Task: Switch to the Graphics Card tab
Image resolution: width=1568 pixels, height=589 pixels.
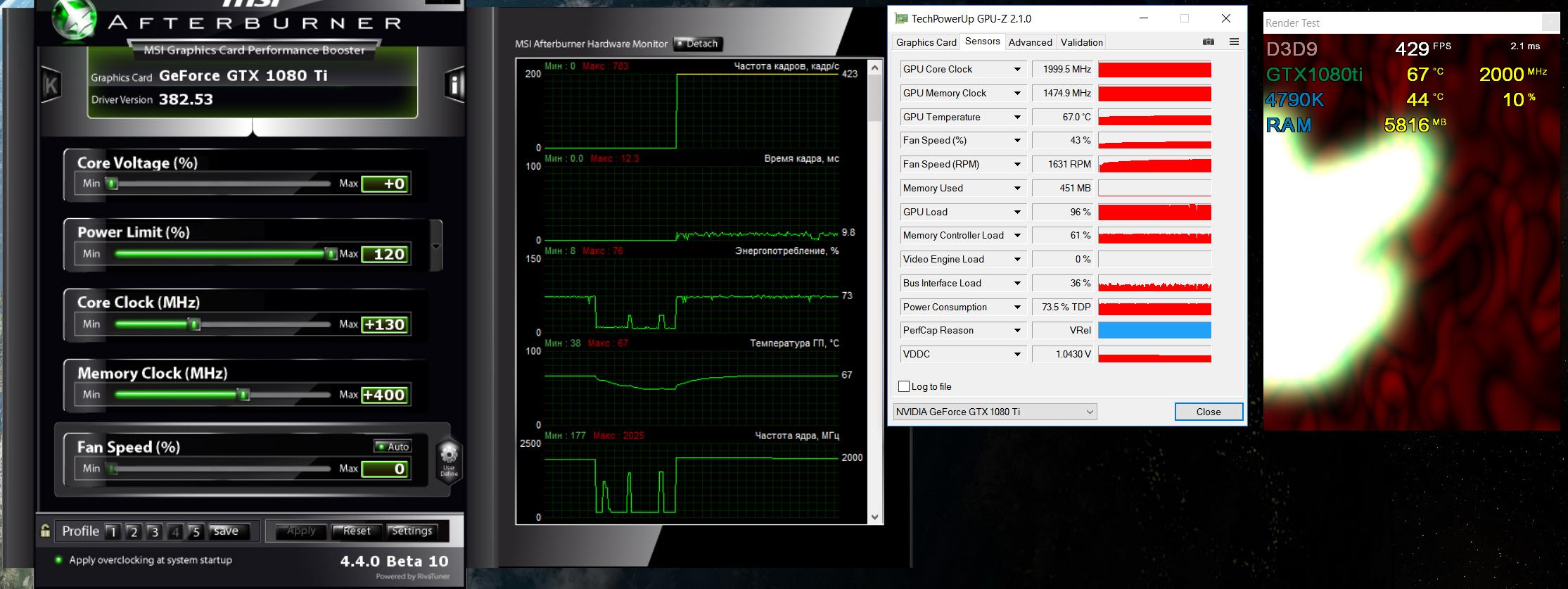Action: coord(926,42)
